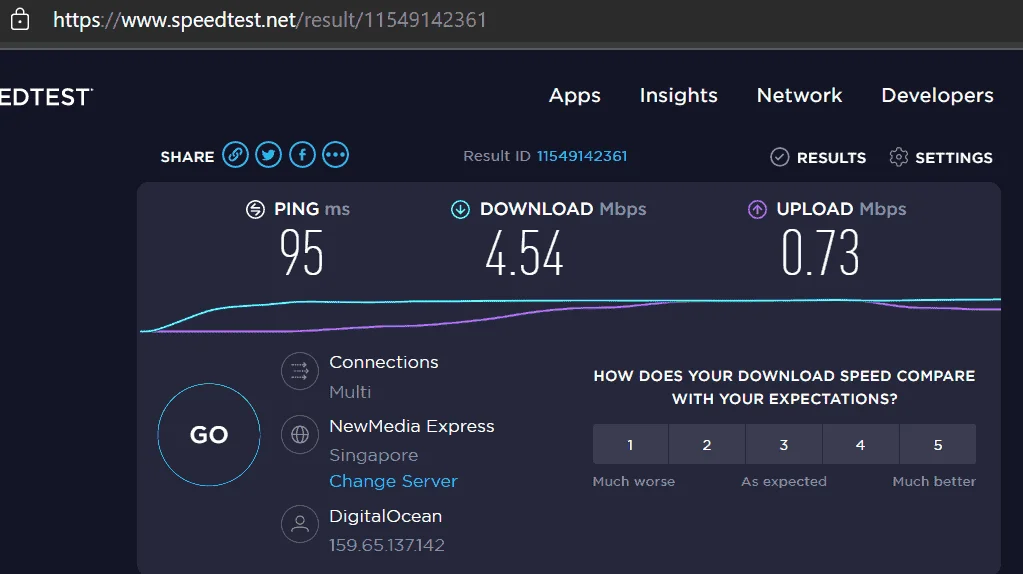
Task: Copy the share link icon
Action: [236, 155]
